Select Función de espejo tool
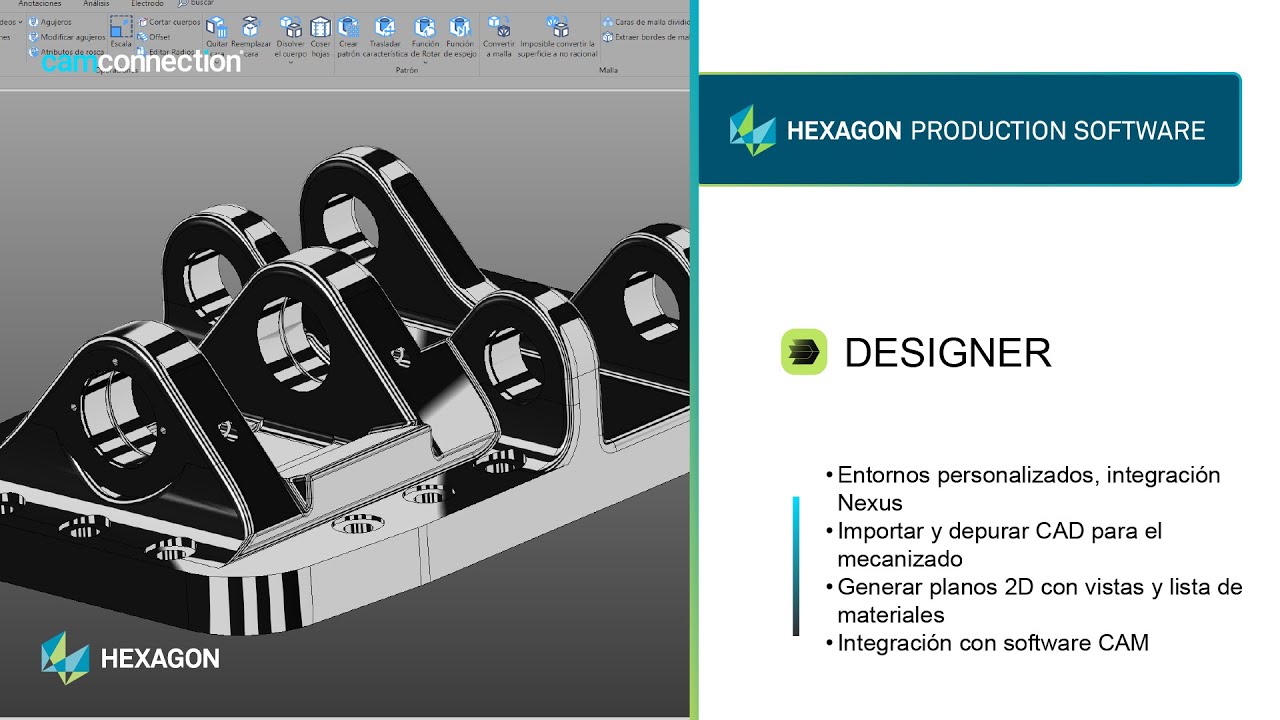The height and width of the screenshot is (720, 1280). 460,37
